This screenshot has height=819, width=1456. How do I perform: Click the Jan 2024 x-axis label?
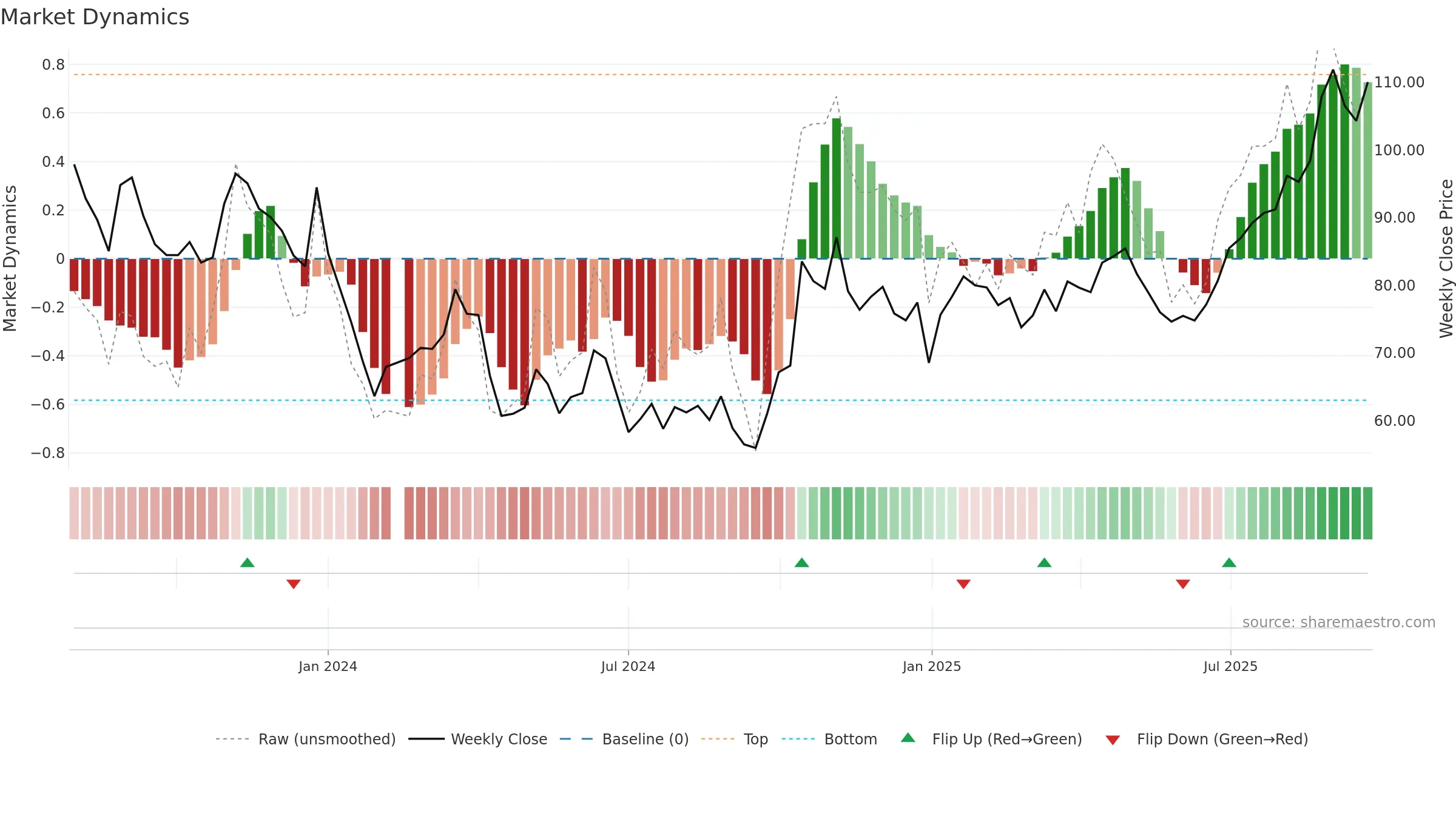(328, 666)
